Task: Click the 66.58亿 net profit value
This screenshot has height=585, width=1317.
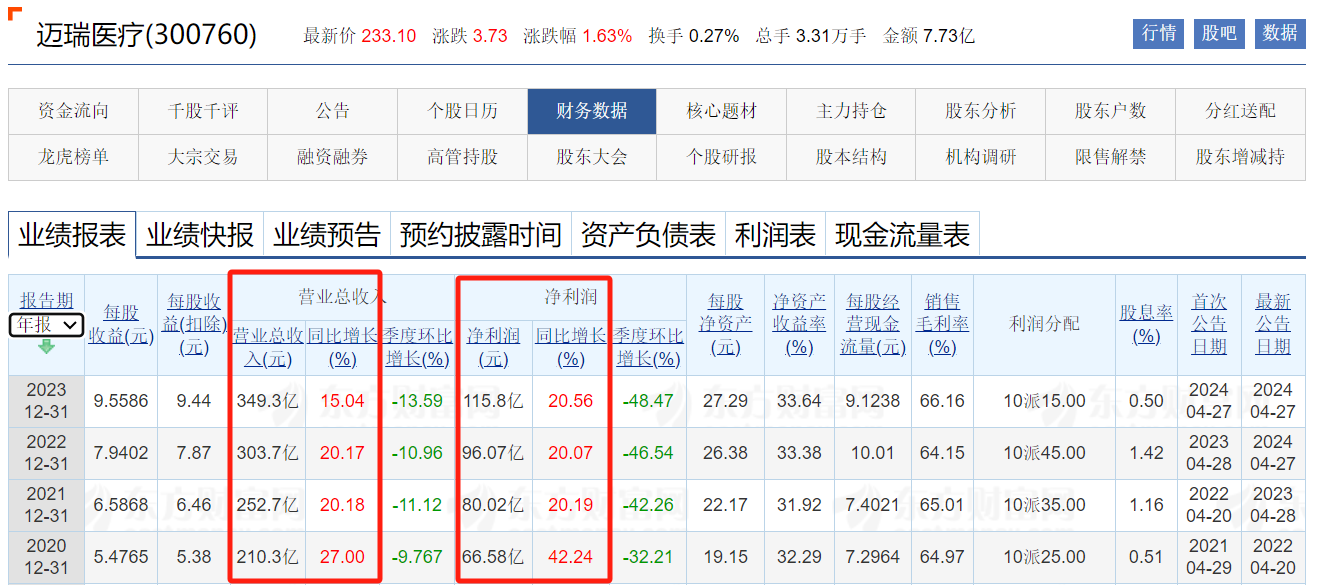Action: click(x=494, y=557)
